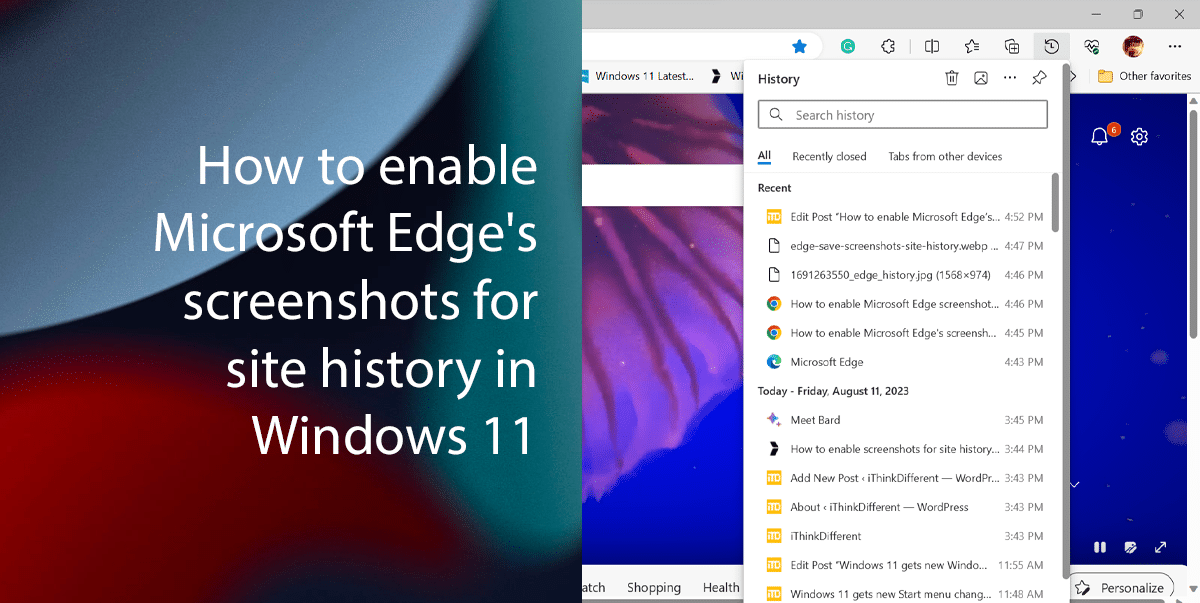Open the Collections icon
The width and height of the screenshot is (1200, 603).
[1011, 46]
